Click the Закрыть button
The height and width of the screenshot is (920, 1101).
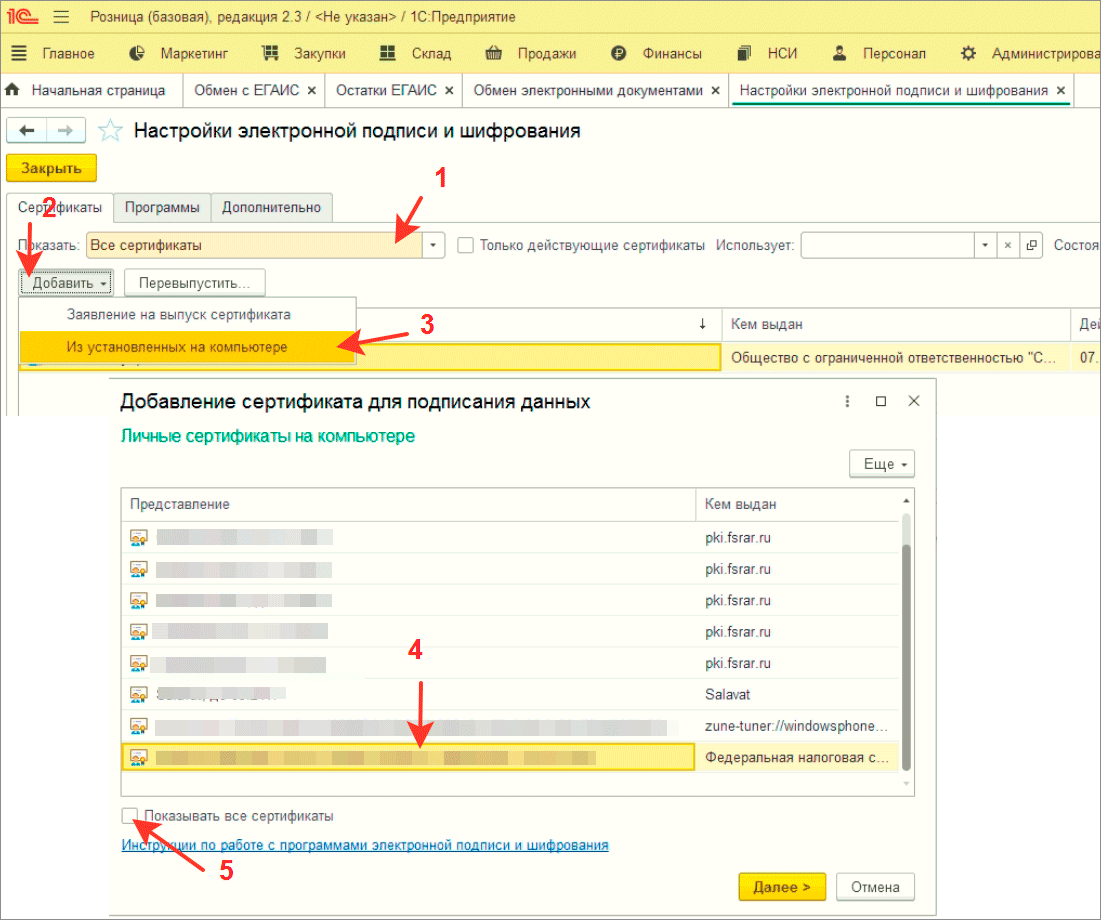point(51,169)
